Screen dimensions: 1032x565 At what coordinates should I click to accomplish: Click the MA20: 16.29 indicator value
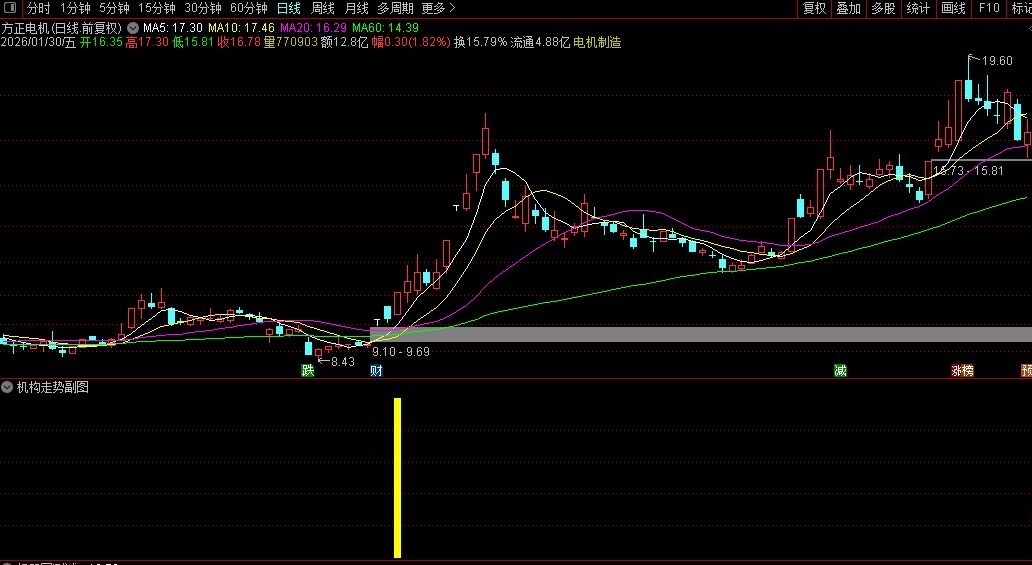pyautogui.click(x=313, y=28)
